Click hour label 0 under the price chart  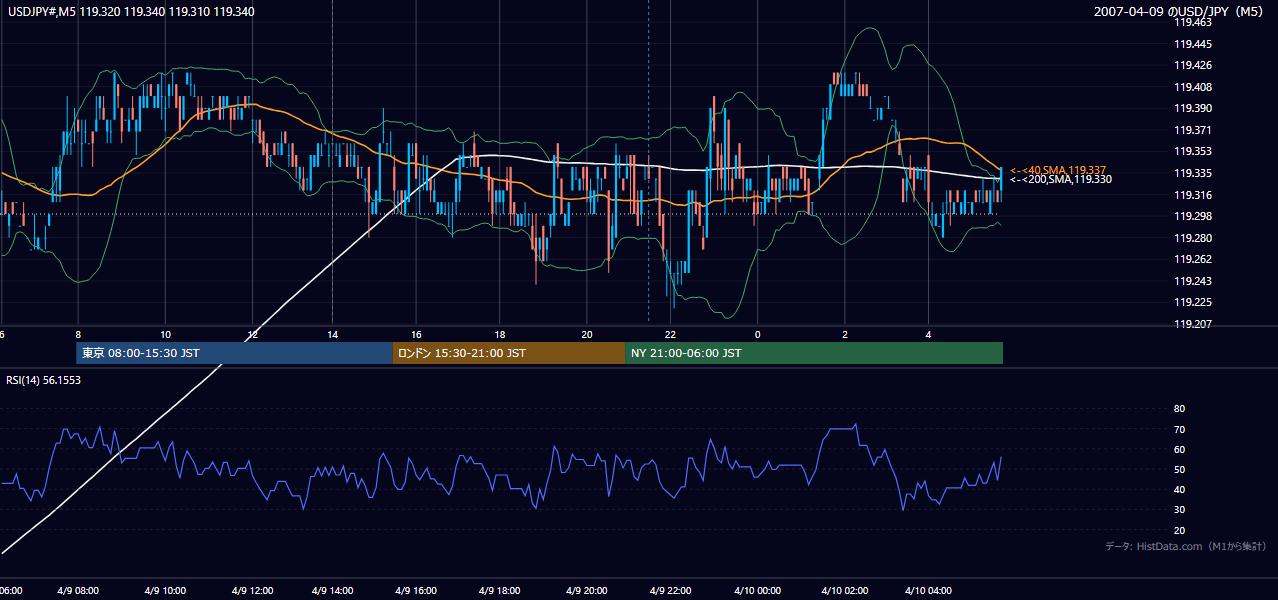pyautogui.click(x=758, y=335)
